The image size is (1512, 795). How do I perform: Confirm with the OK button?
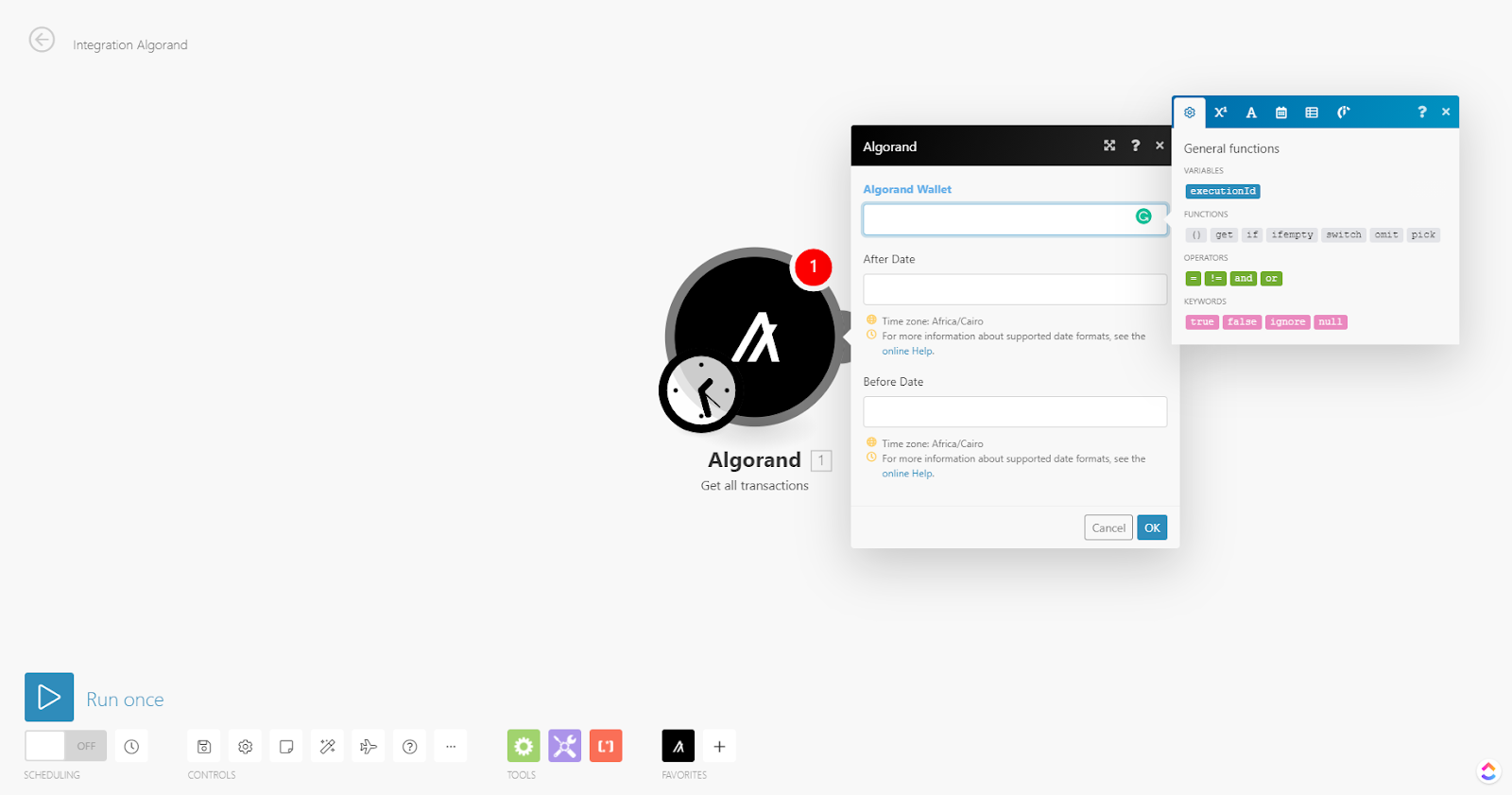(x=1152, y=527)
